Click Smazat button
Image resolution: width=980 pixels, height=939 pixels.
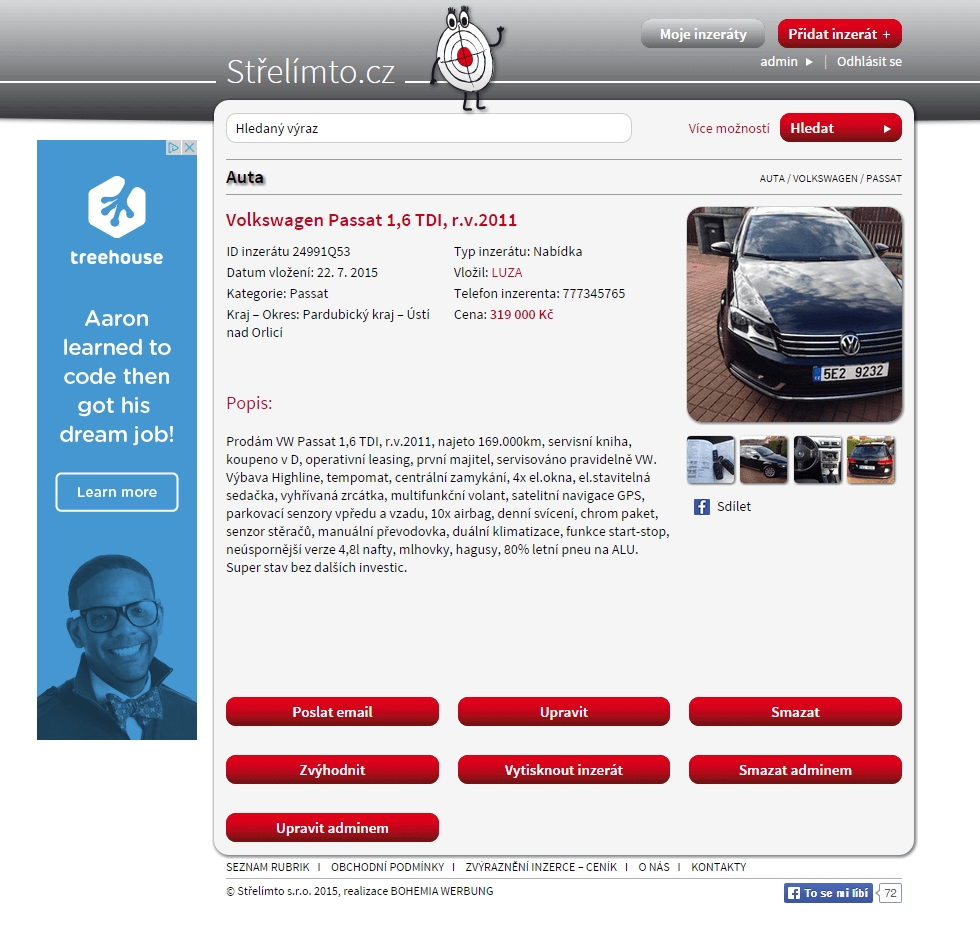coord(795,711)
